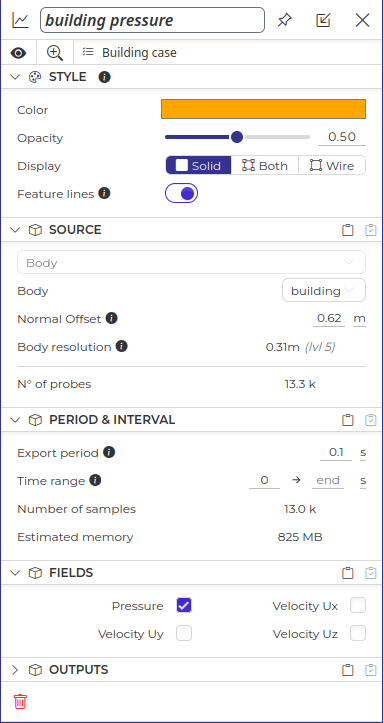Image resolution: width=384 pixels, height=723 pixels.
Task: Select Both display mode
Action: pos(265,166)
